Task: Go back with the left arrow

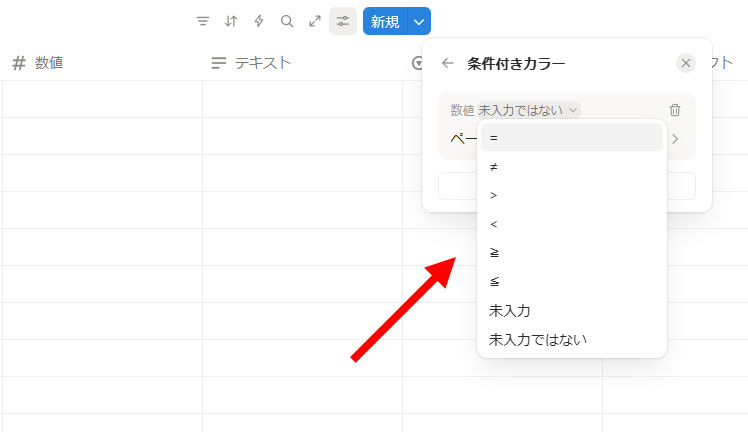Action: click(x=448, y=63)
